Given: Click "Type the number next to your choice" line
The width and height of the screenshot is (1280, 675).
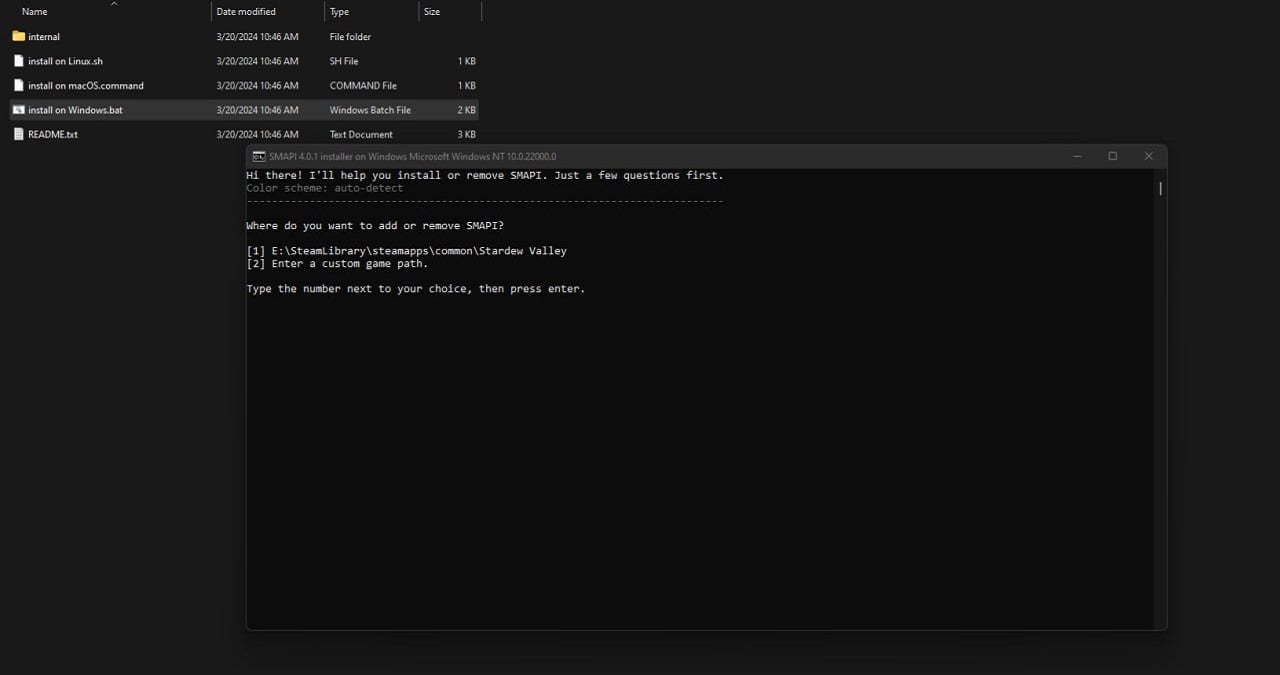Looking at the screenshot, I should pyautogui.click(x=416, y=289).
